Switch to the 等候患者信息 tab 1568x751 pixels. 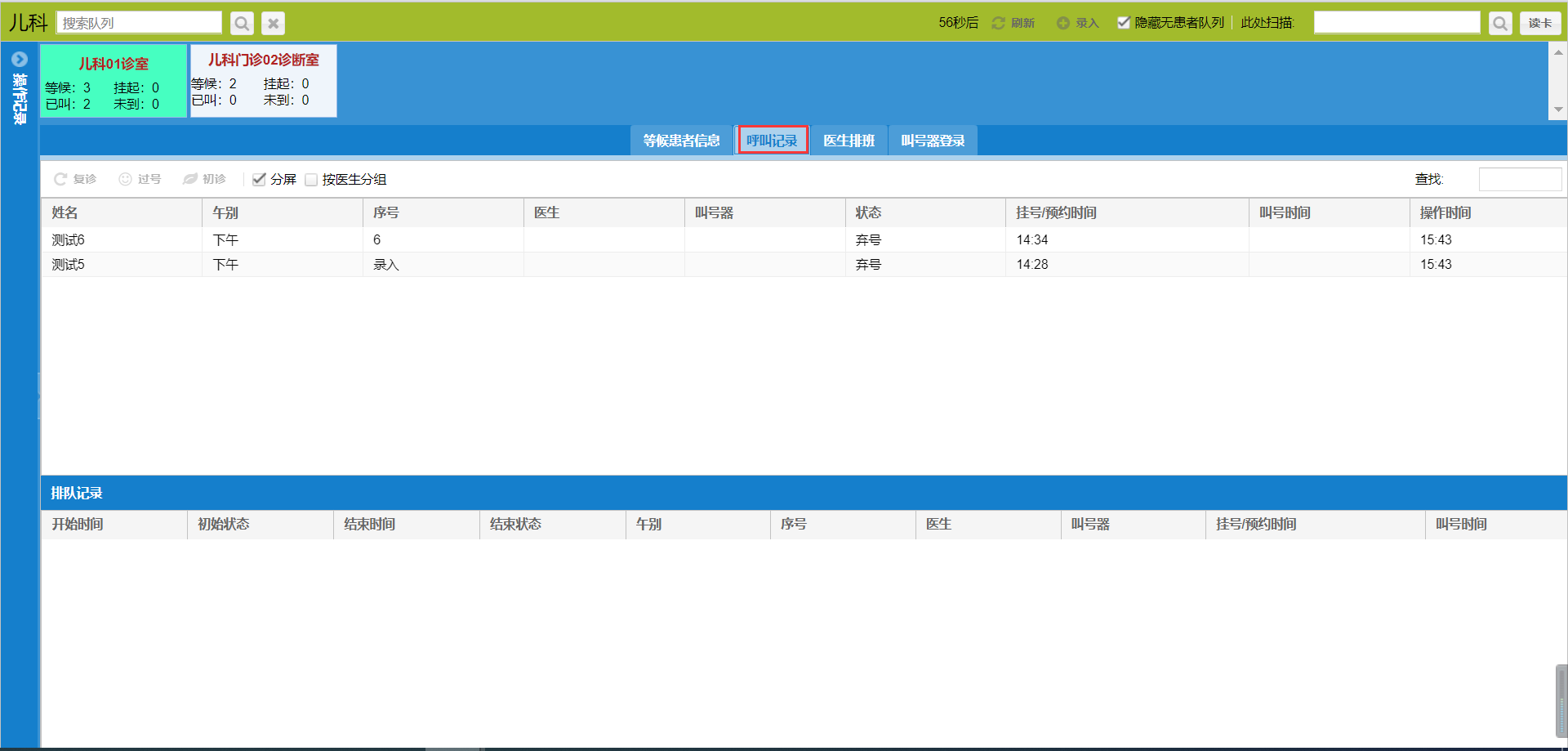681,141
